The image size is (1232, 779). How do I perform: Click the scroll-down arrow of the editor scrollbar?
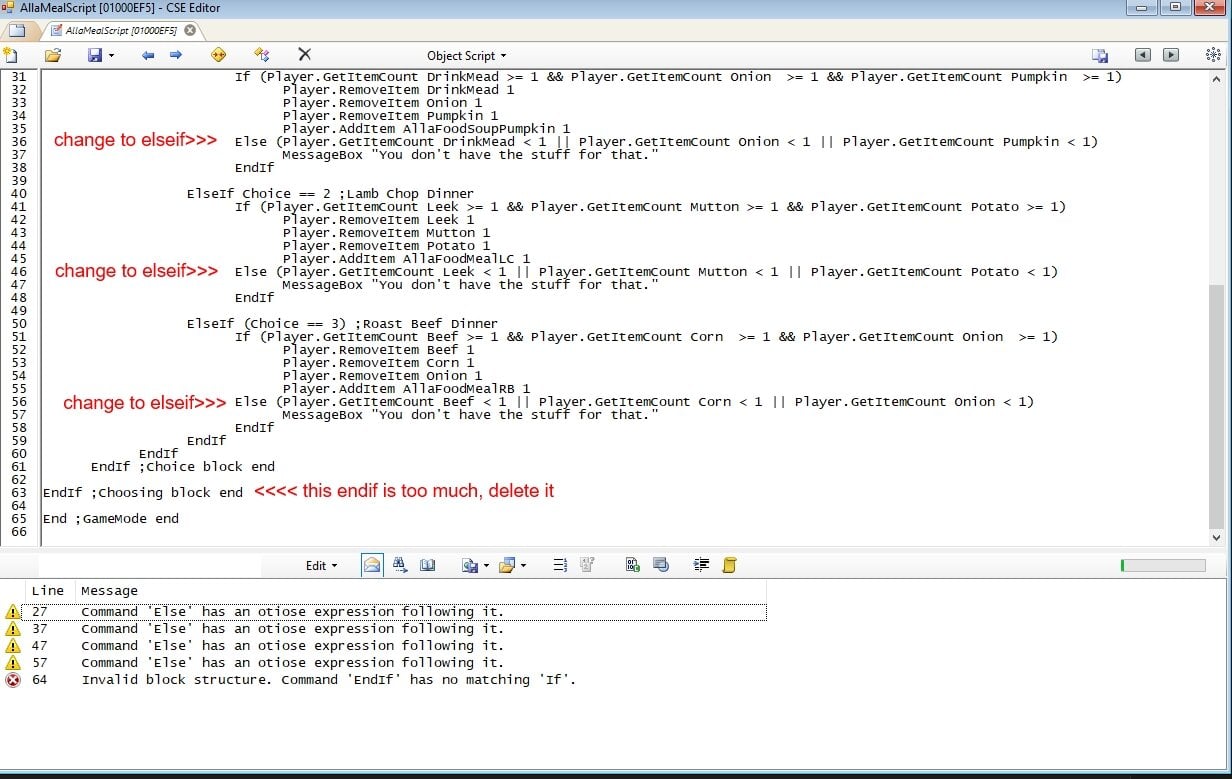coord(1216,537)
